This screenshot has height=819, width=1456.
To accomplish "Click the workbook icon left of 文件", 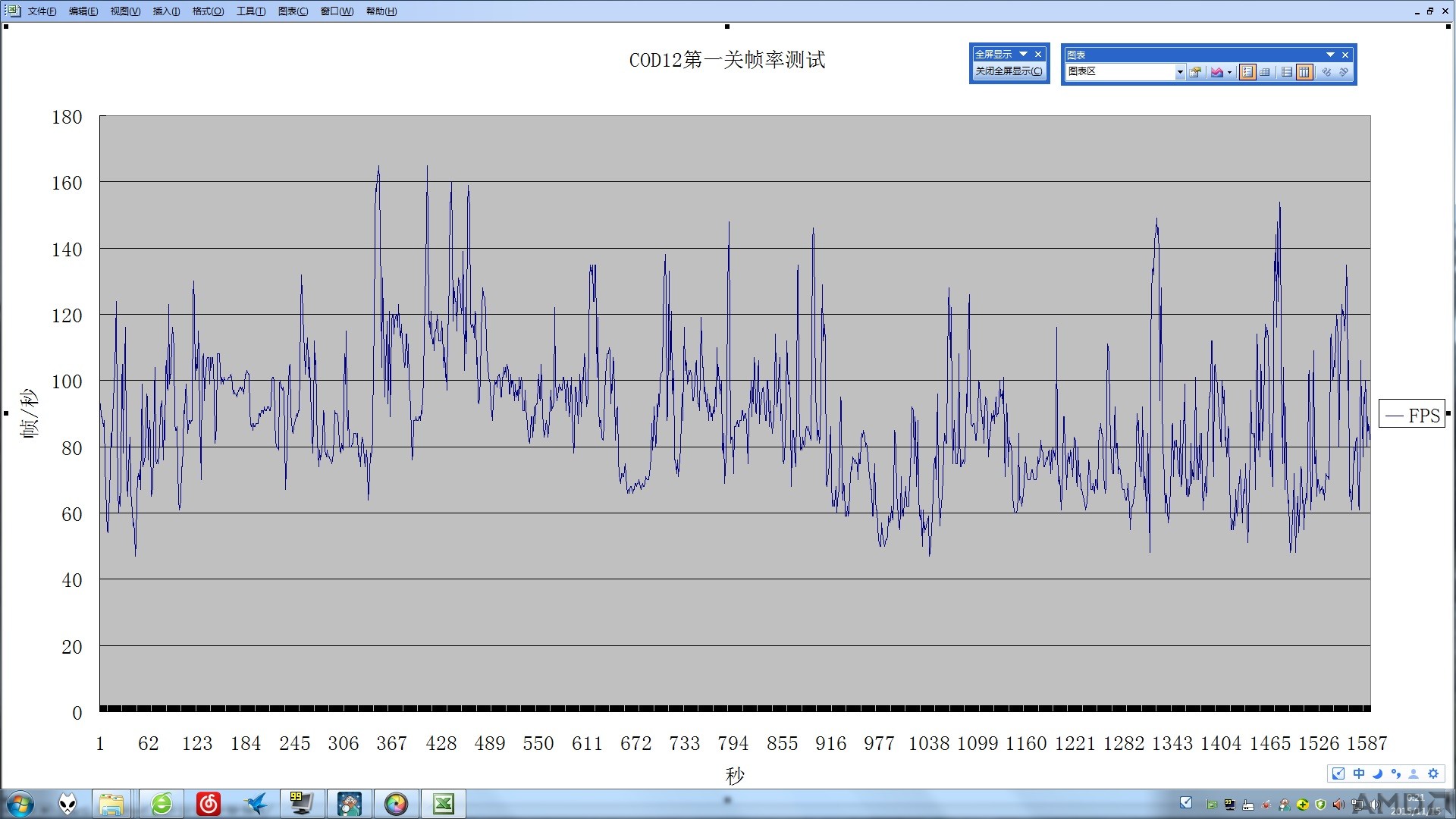I will pyautogui.click(x=13, y=11).
